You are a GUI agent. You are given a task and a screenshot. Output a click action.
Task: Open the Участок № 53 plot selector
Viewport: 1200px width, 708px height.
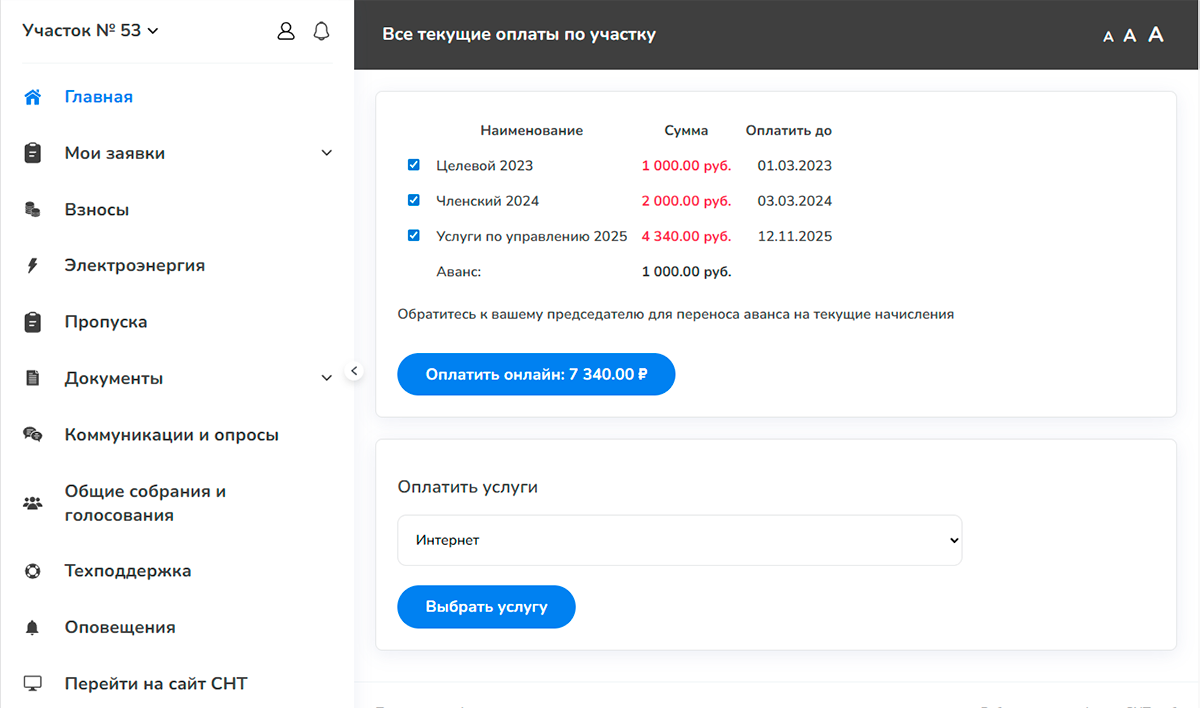point(90,30)
